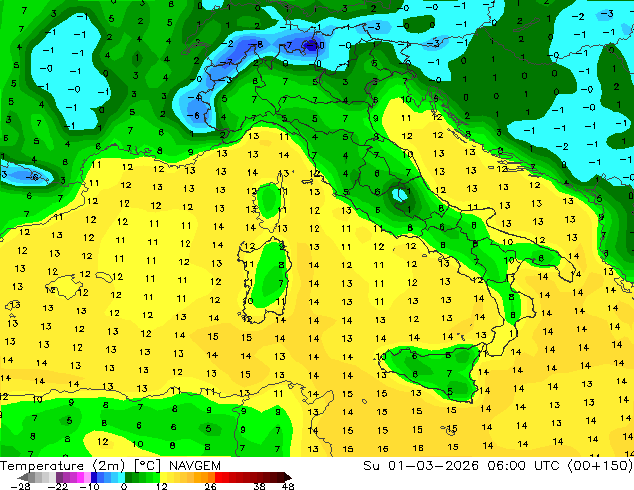This screenshot has height=490, width=634.
Task: Click the "NAVGEM" model name
Action: click(x=195, y=466)
